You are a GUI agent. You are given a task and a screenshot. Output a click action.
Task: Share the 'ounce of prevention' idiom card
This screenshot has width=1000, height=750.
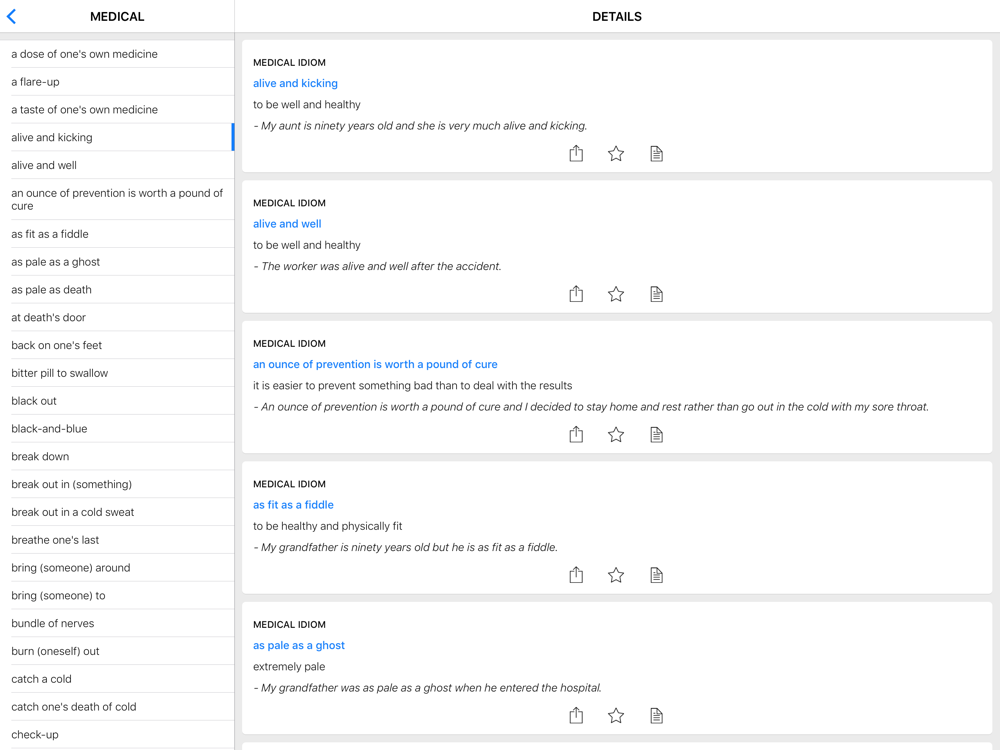pos(576,434)
